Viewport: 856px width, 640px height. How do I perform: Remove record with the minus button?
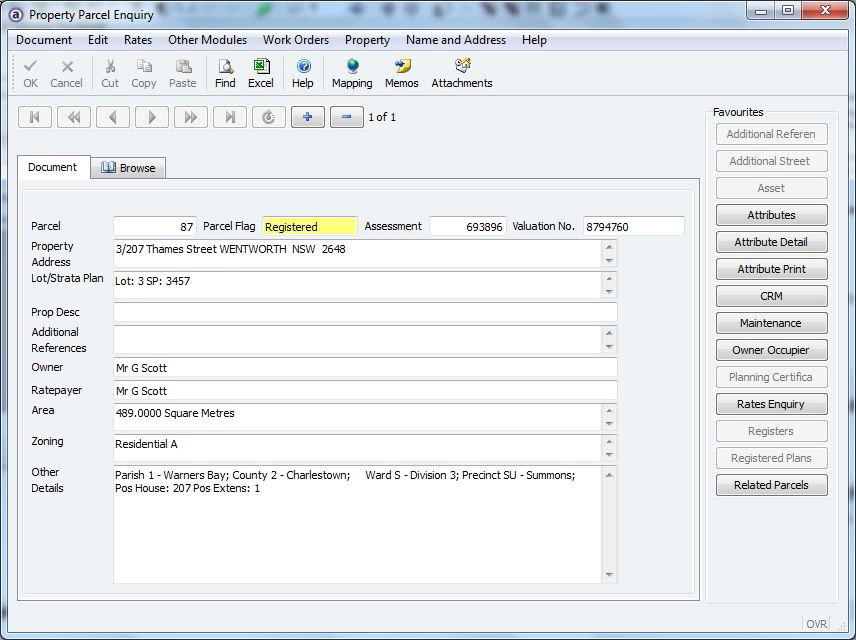(346, 117)
